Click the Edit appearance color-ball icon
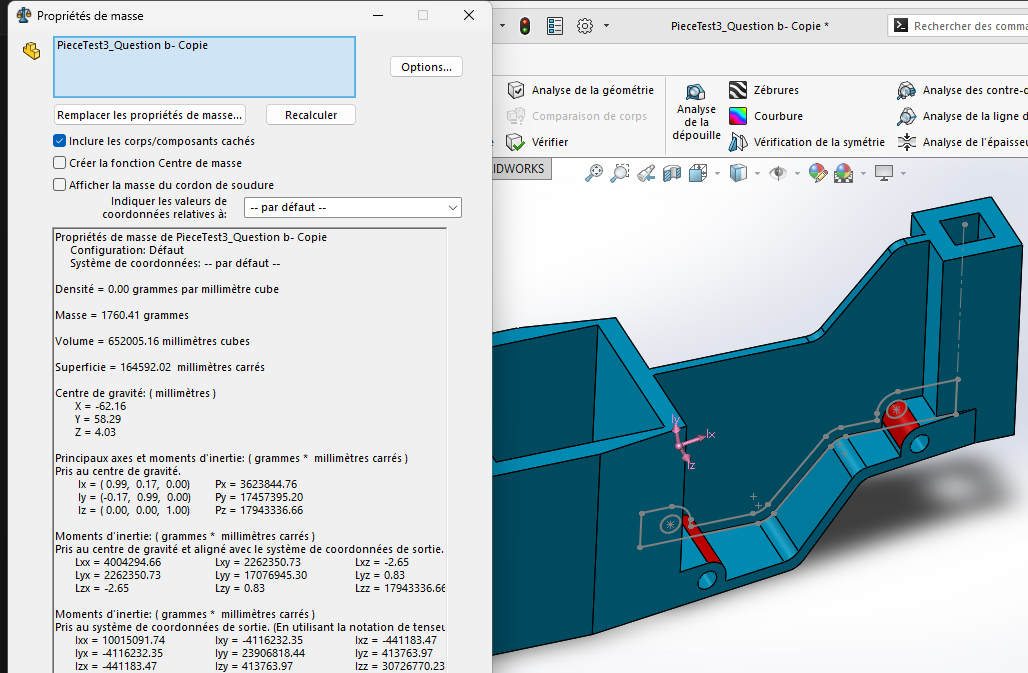 [x=817, y=173]
